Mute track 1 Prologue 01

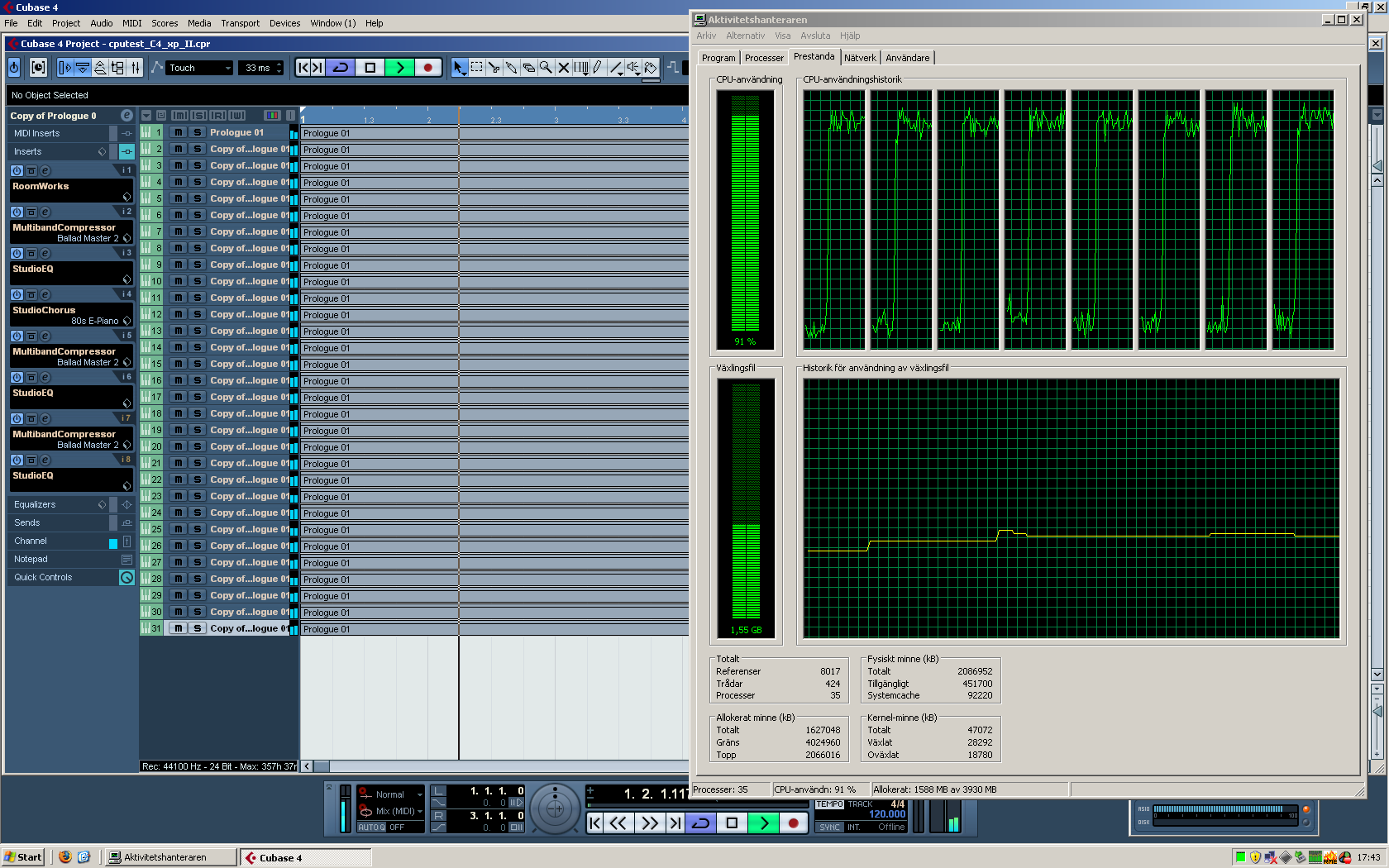tap(178, 132)
